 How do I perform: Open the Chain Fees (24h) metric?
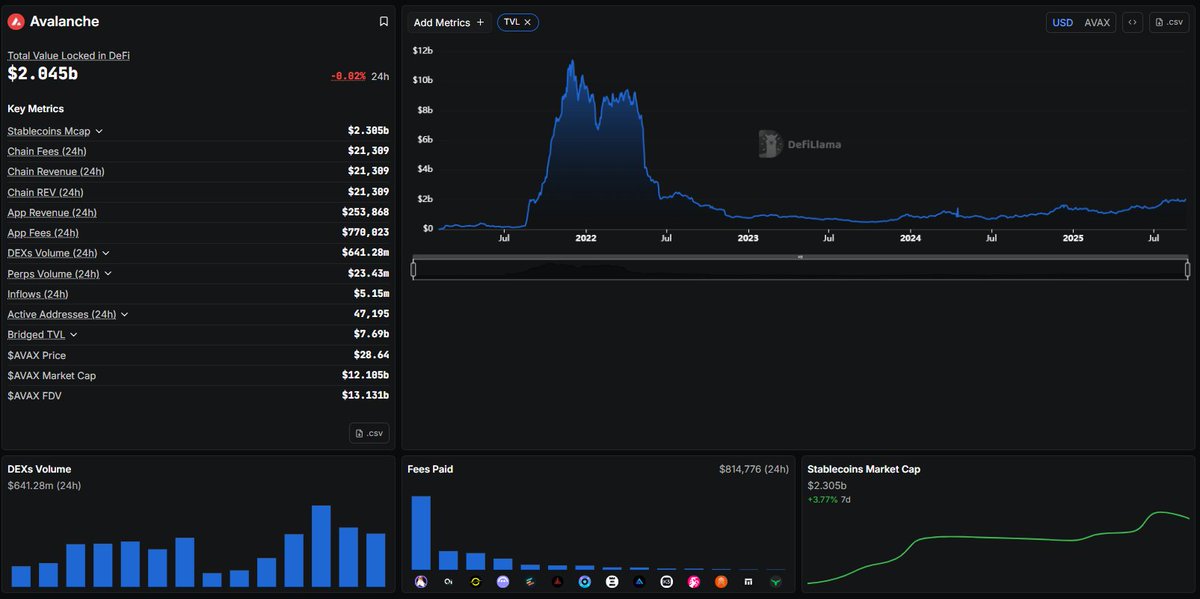(46, 151)
